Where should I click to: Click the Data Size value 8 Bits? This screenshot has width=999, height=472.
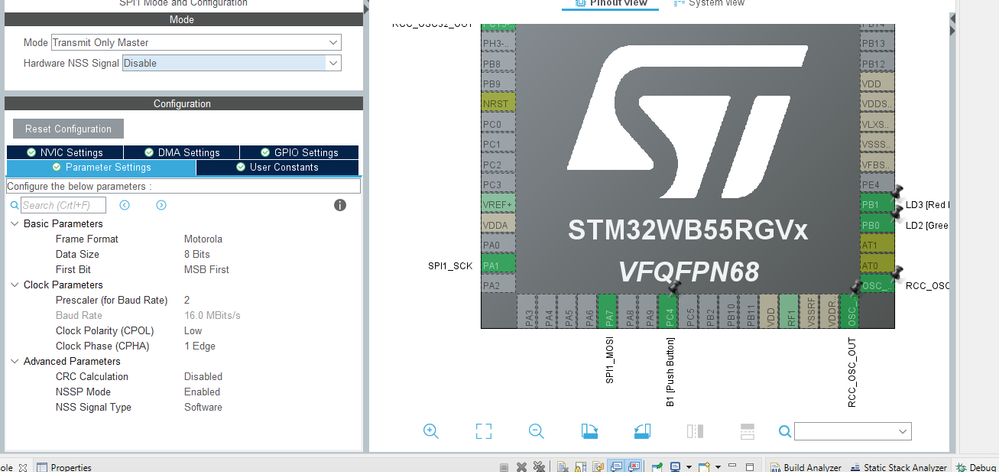pos(197,254)
